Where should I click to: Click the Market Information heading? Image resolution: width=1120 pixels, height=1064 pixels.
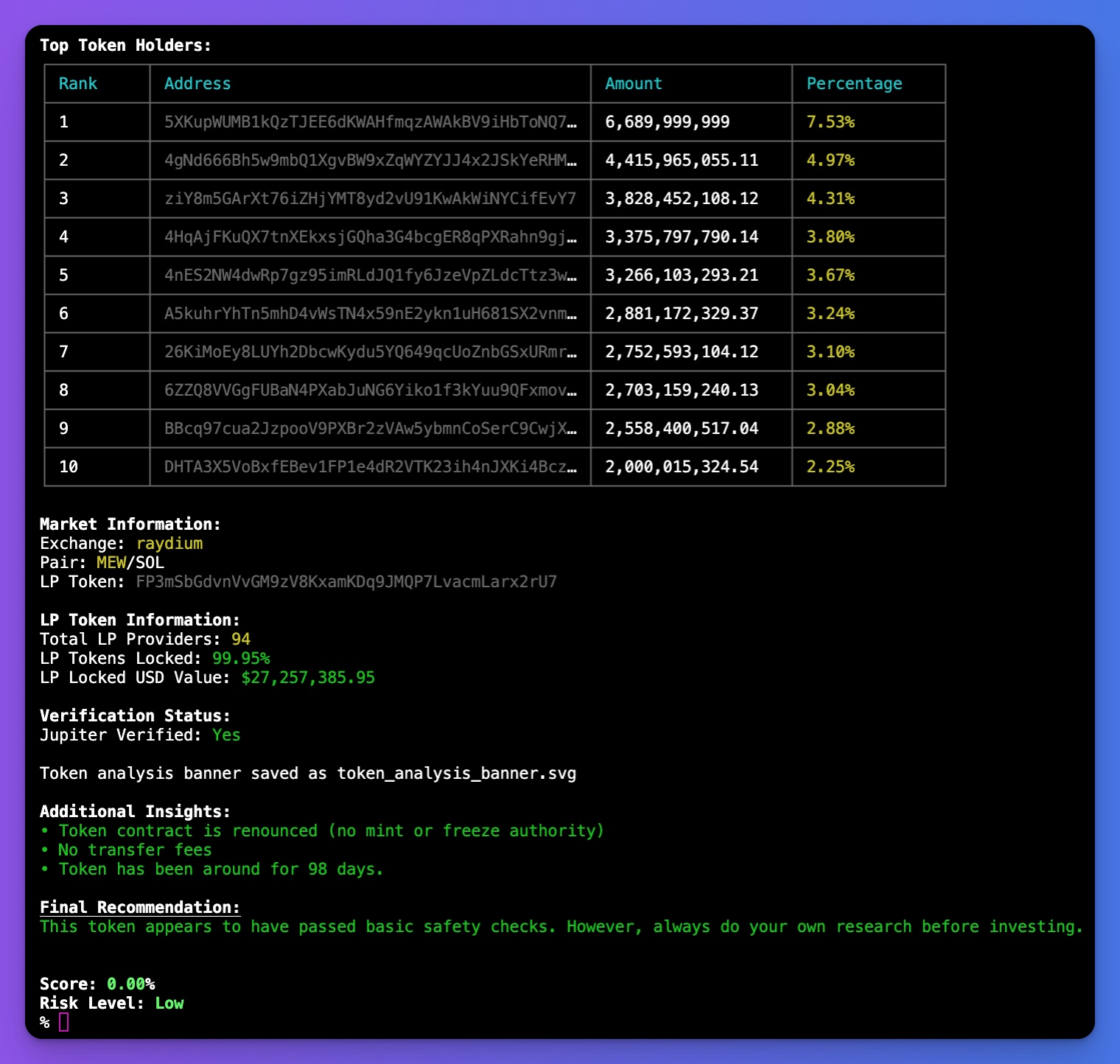click(130, 525)
